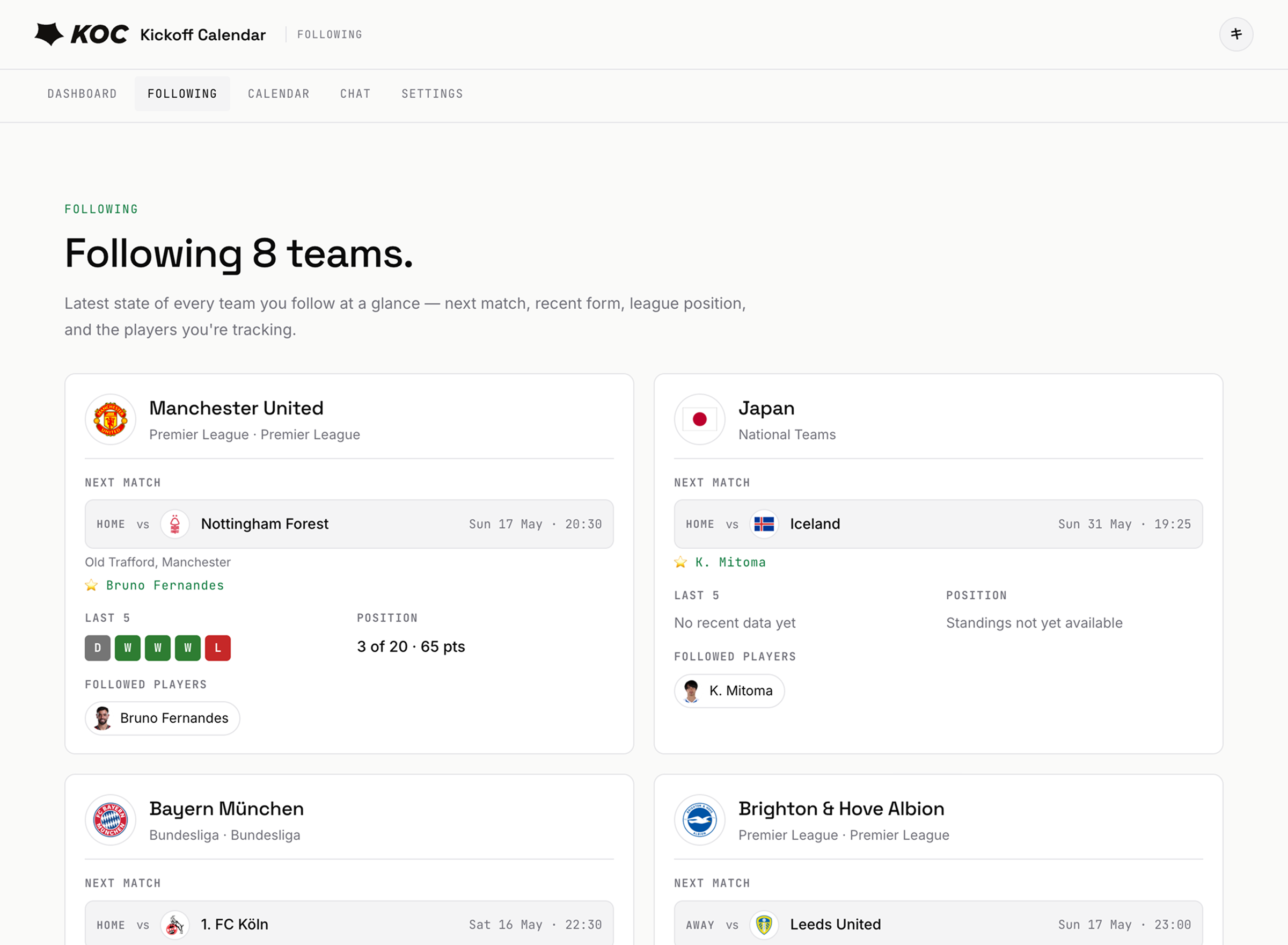
Task: Open the Iceland next match row
Action: coord(938,524)
